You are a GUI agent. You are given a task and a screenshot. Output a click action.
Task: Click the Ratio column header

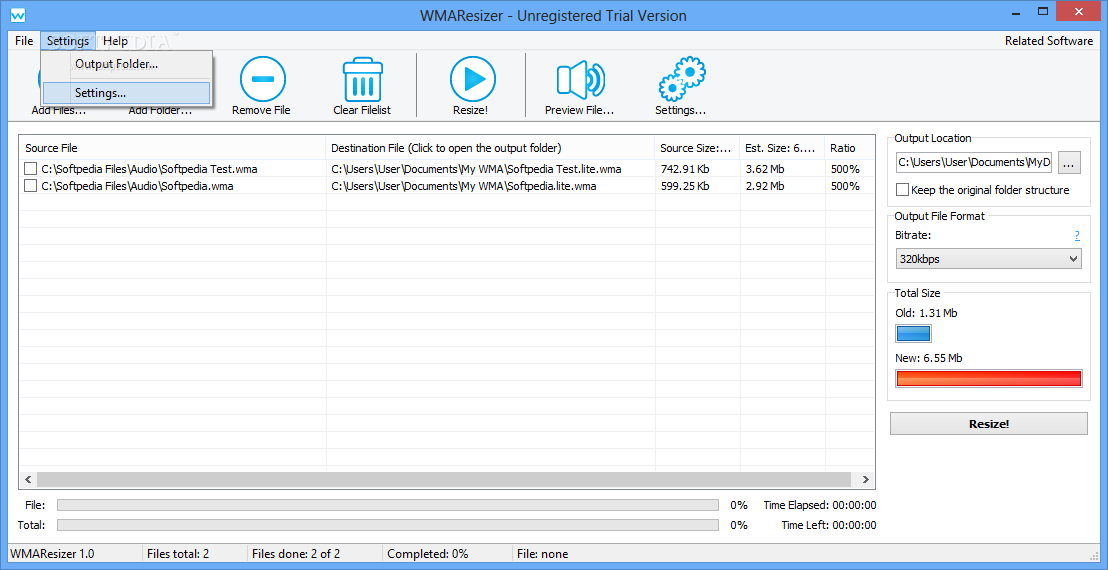(x=849, y=148)
